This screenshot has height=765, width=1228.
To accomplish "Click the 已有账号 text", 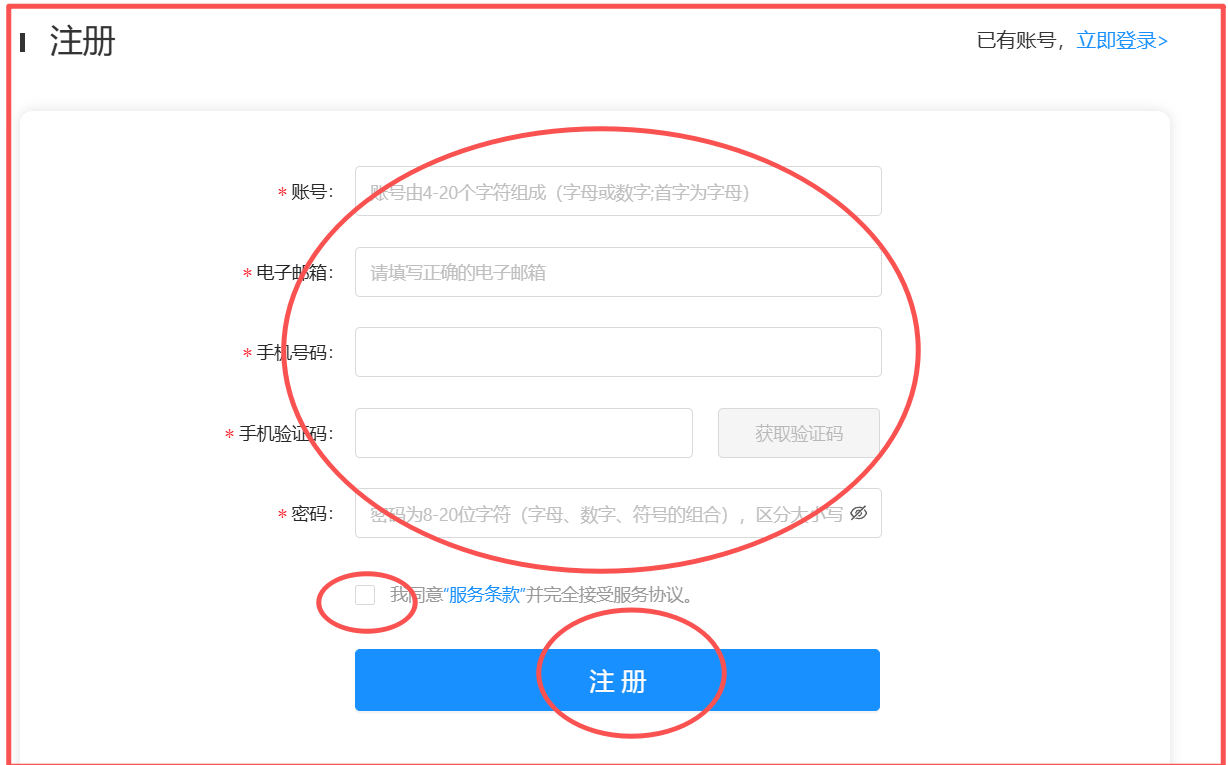I will [1017, 41].
